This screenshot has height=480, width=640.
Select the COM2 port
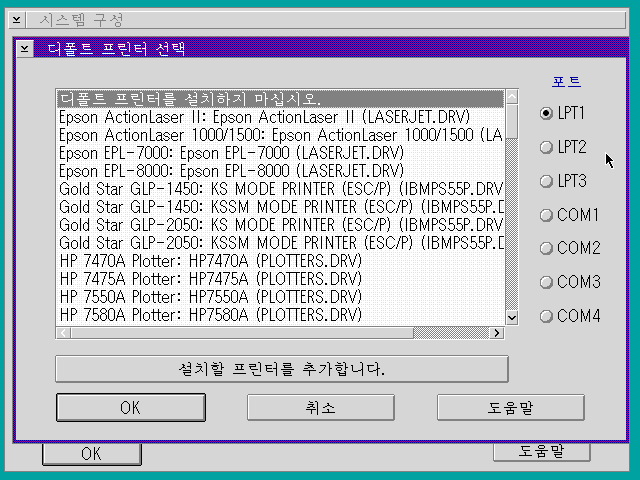tap(570, 248)
